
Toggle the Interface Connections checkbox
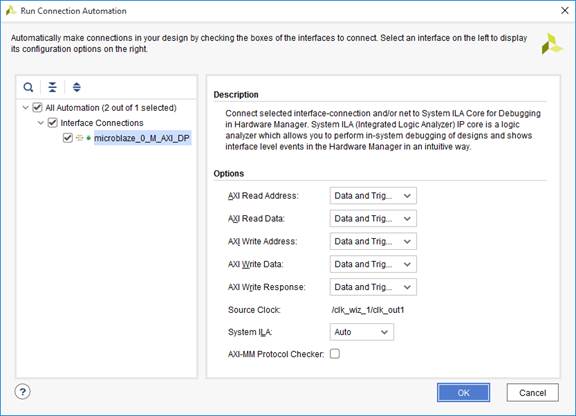pos(53,122)
